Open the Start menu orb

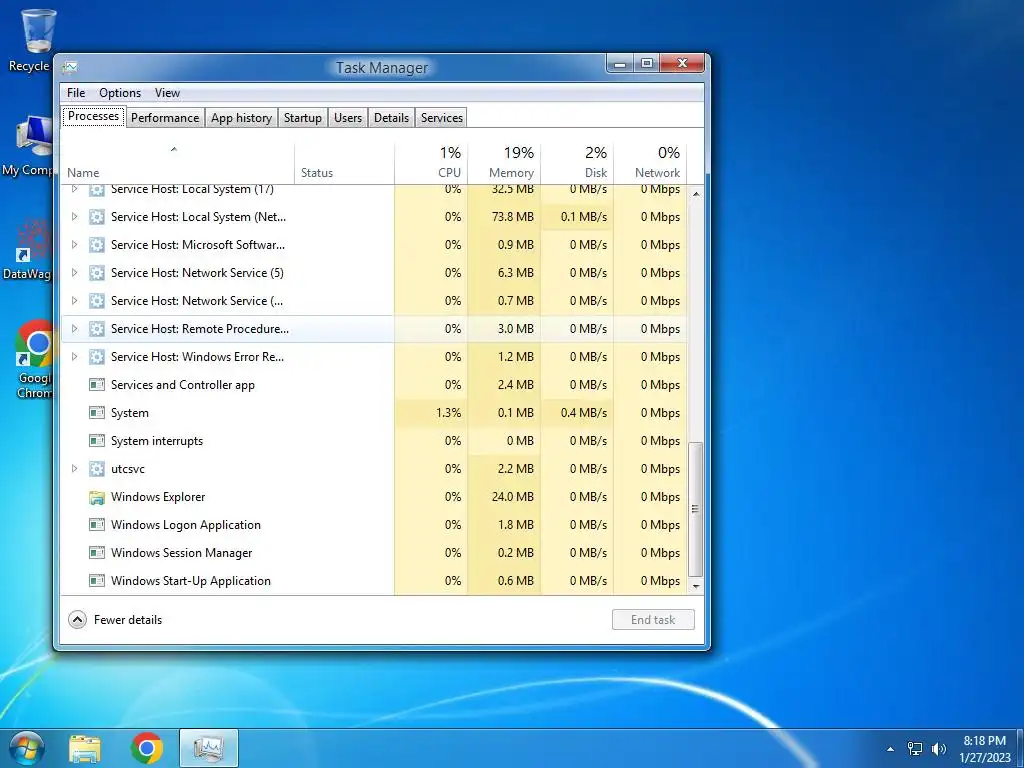tap(25, 748)
